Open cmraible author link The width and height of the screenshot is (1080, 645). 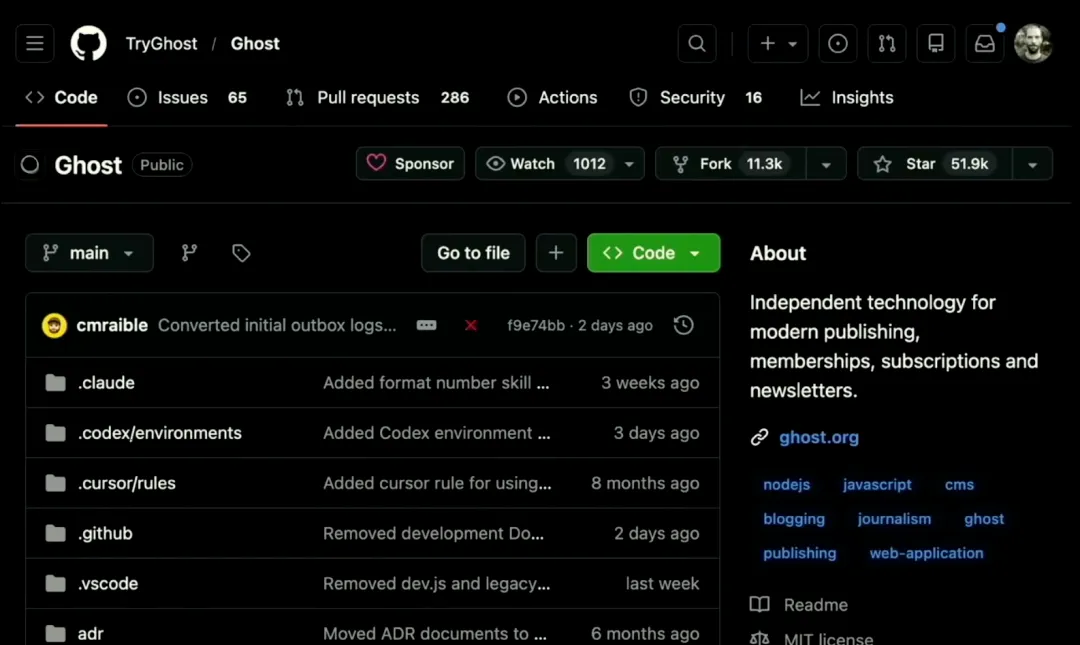112,325
